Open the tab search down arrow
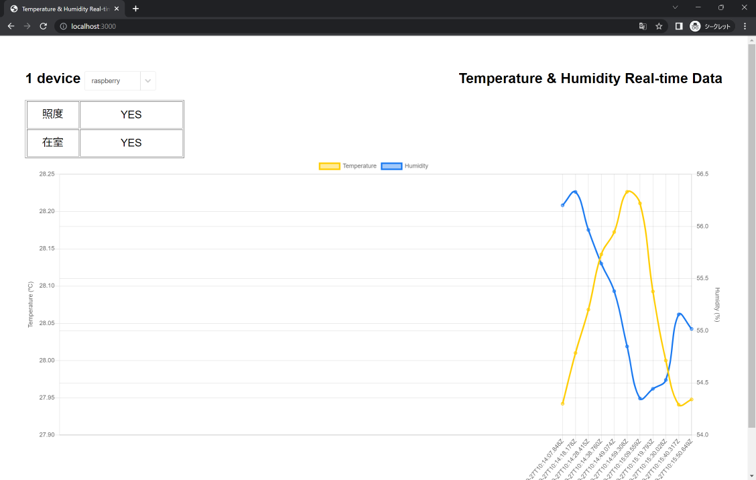 click(x=675, y=7)
